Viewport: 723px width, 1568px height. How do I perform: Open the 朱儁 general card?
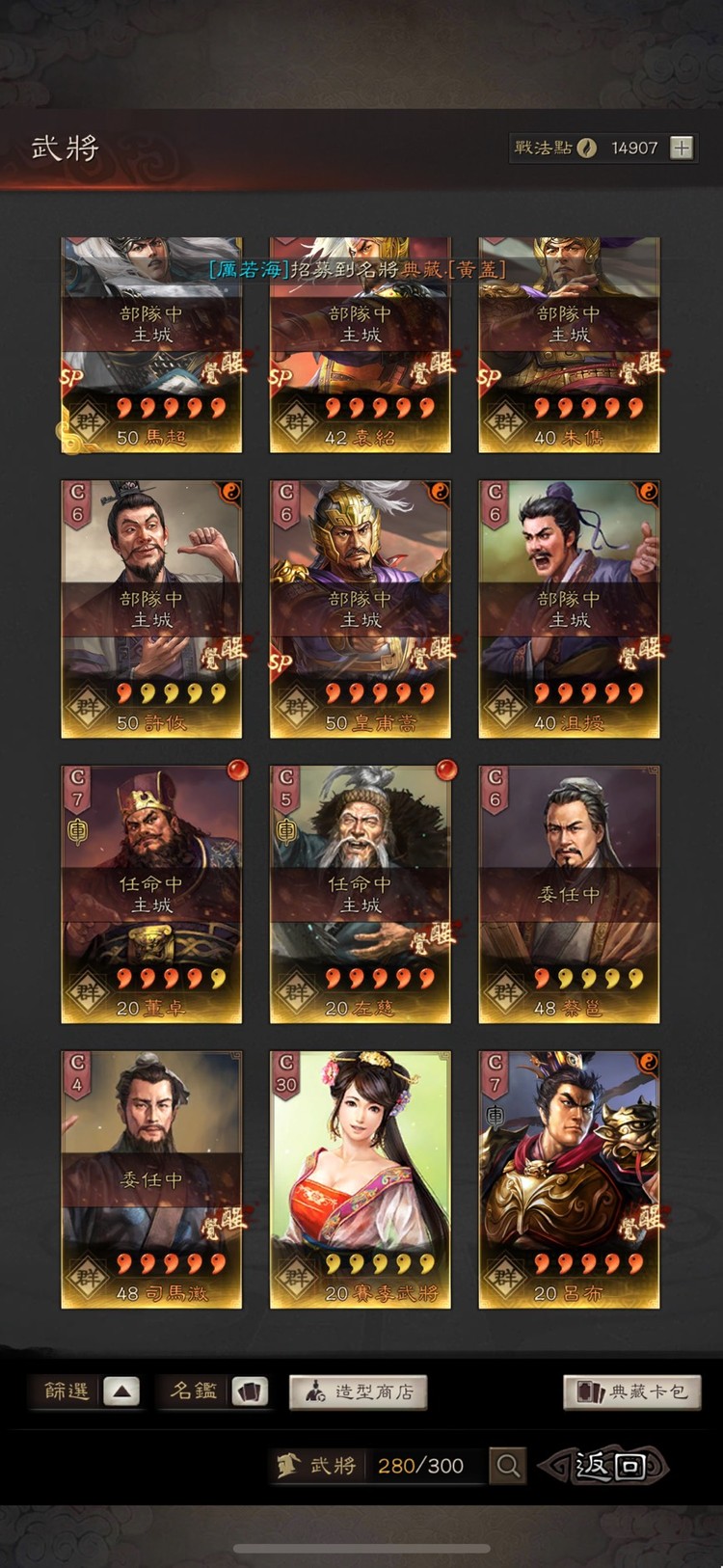(569, 345)
